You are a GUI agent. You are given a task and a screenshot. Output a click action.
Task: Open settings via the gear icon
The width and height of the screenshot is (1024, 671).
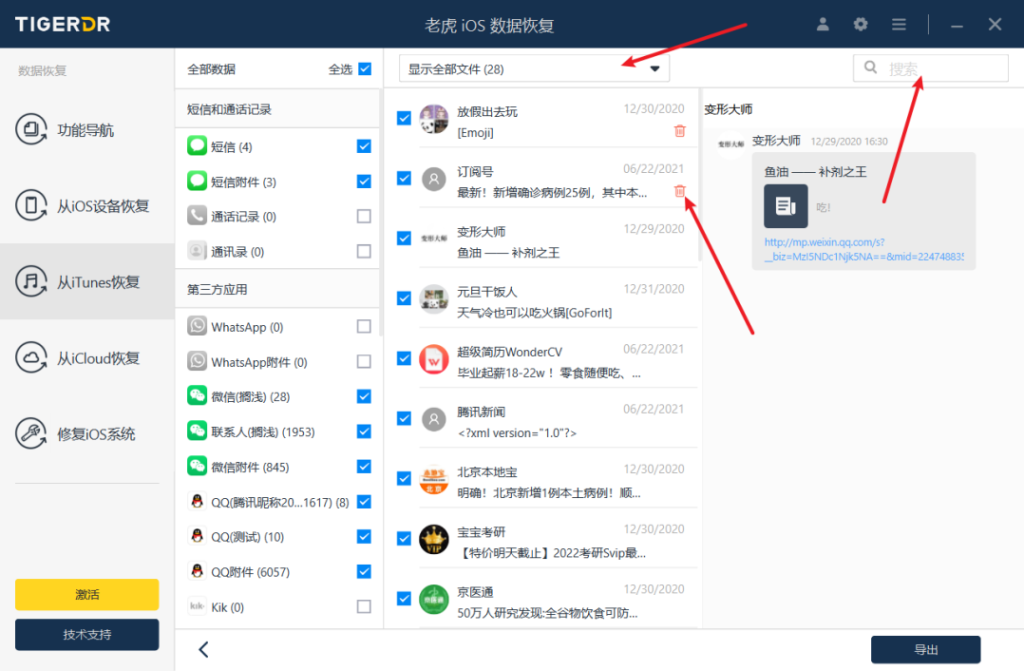click(860, 24)
